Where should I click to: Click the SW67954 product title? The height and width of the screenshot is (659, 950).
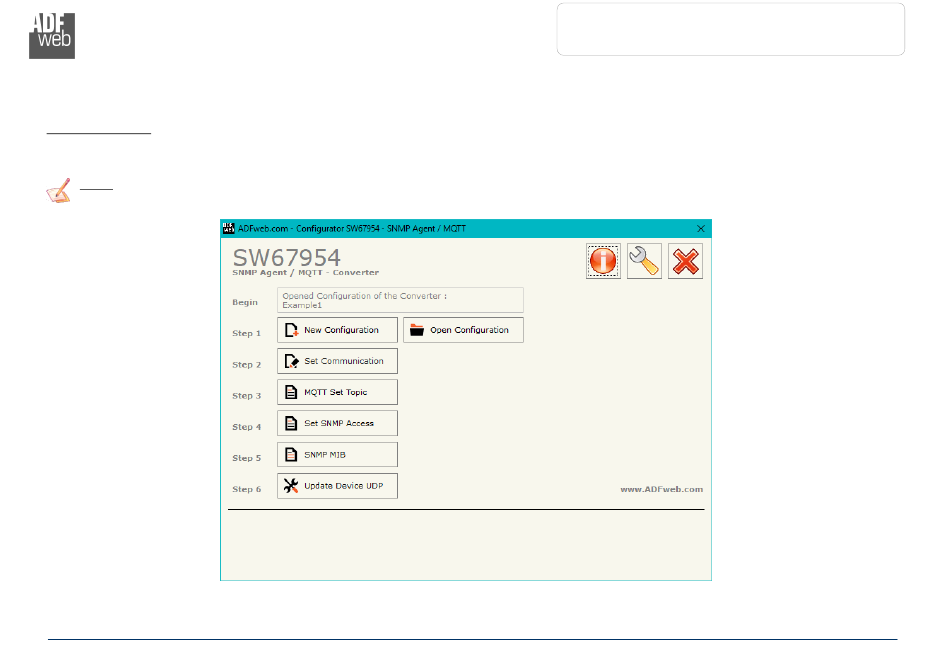click(287, 257)
